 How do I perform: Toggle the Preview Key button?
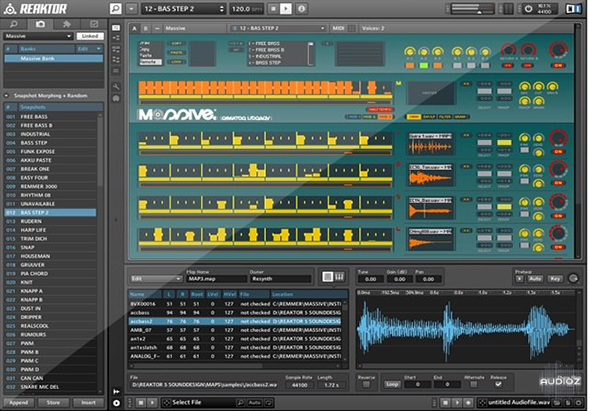(555, 279)
